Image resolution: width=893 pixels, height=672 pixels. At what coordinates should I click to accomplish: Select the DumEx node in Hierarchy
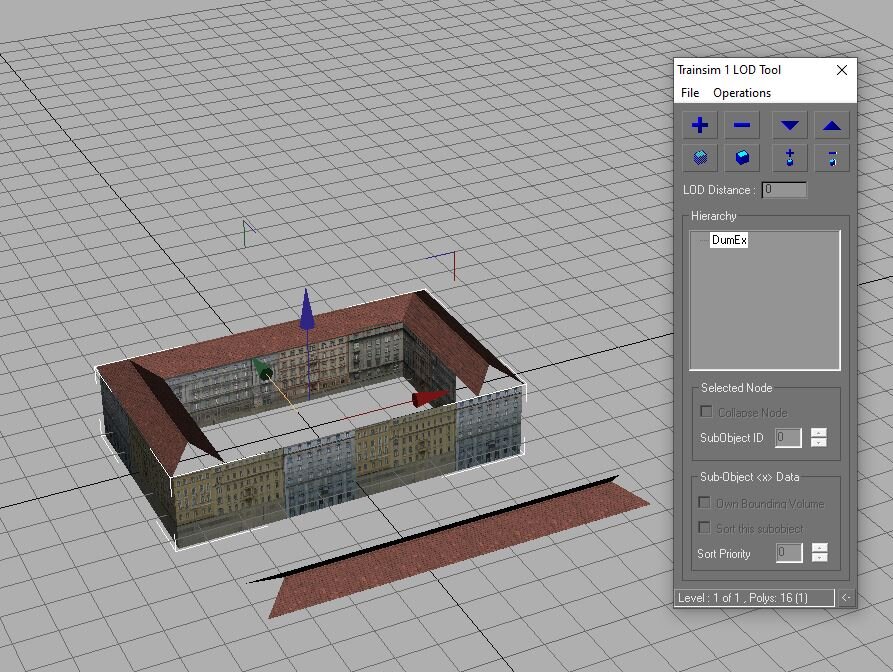coord(729,240)
